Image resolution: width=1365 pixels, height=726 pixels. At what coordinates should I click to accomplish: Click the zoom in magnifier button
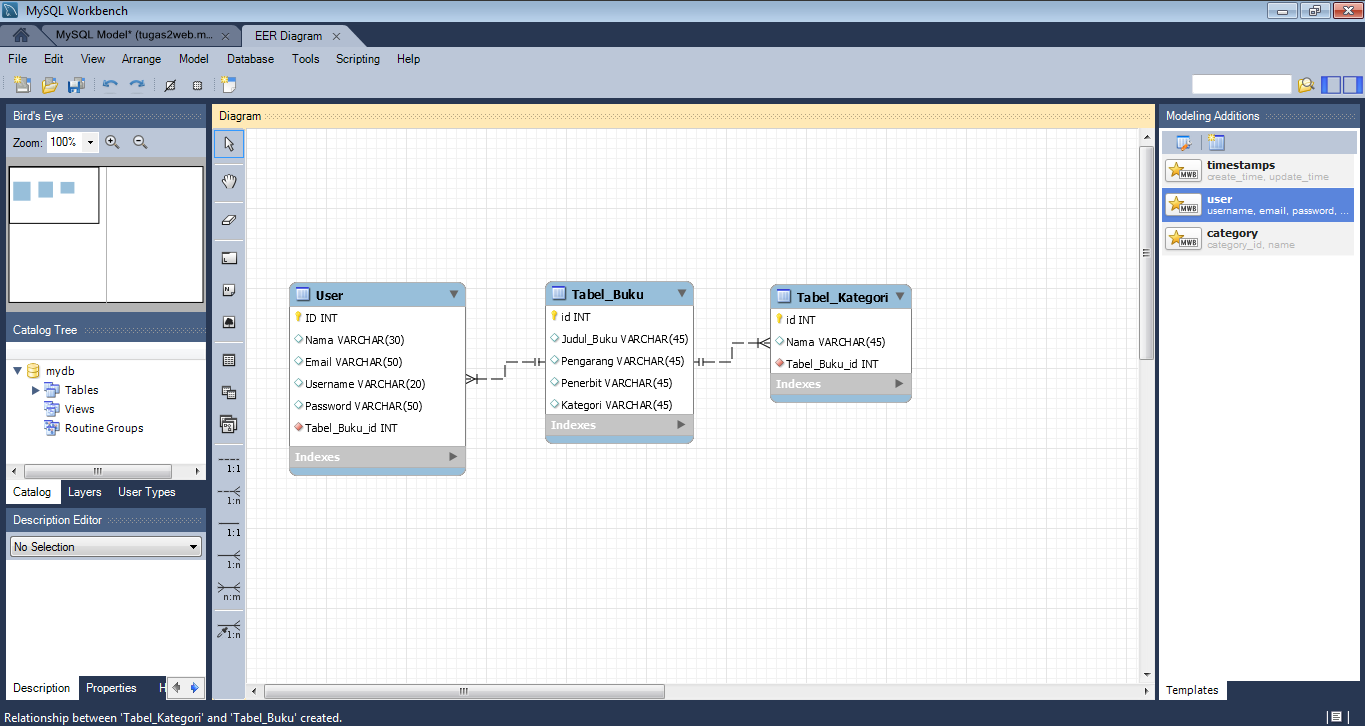click(x=113, y=142)
